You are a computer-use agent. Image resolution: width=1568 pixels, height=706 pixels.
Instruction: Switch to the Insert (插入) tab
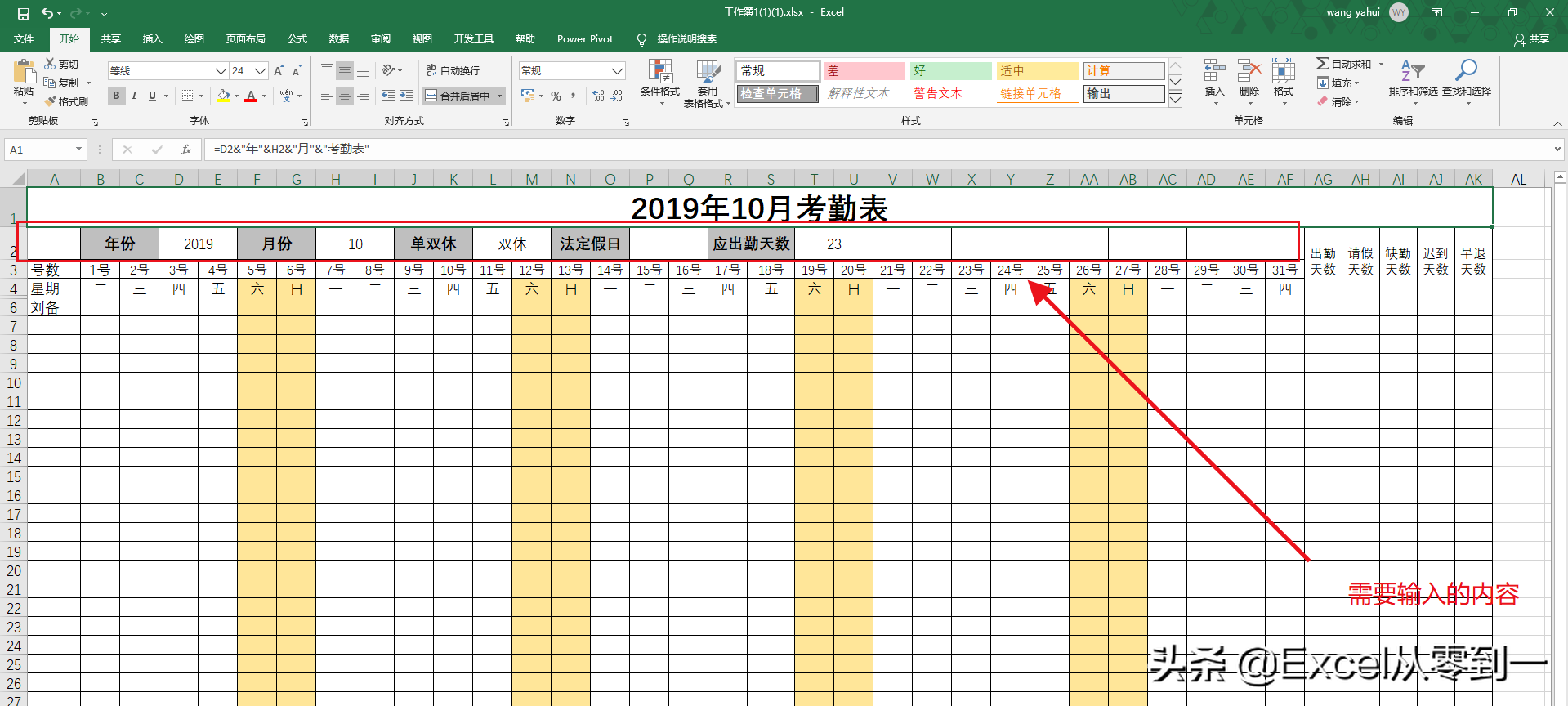pyautogui.click(x=152, y=39)
